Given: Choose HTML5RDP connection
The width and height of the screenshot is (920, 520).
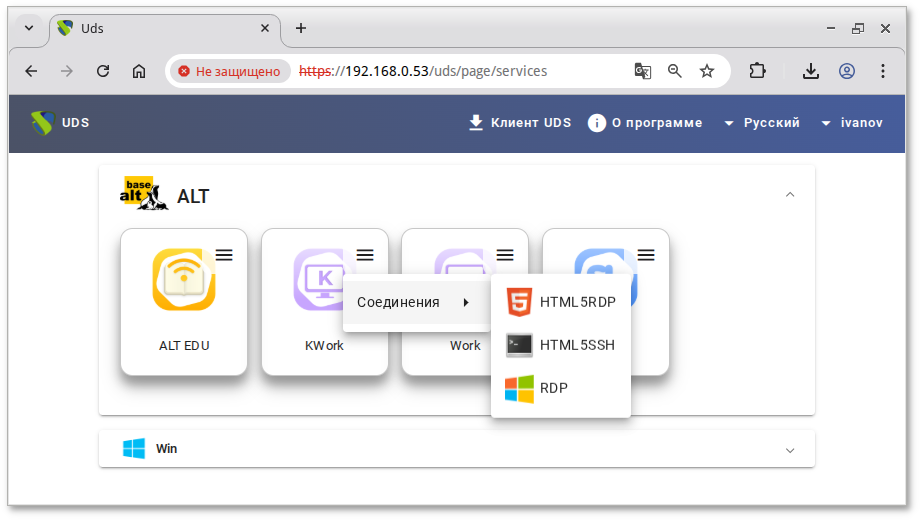Looking at the screenshot, I should tap(561, 302).
